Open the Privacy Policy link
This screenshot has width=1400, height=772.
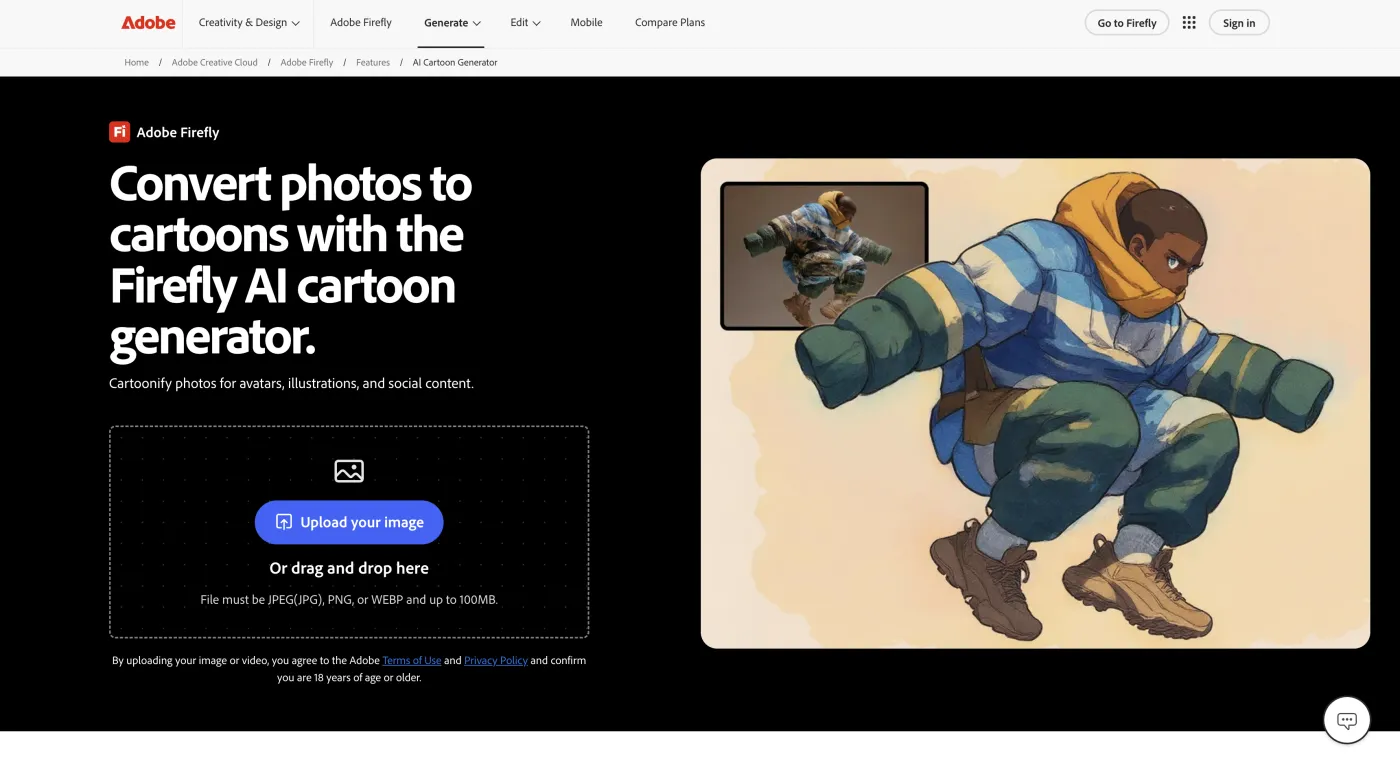495,660
